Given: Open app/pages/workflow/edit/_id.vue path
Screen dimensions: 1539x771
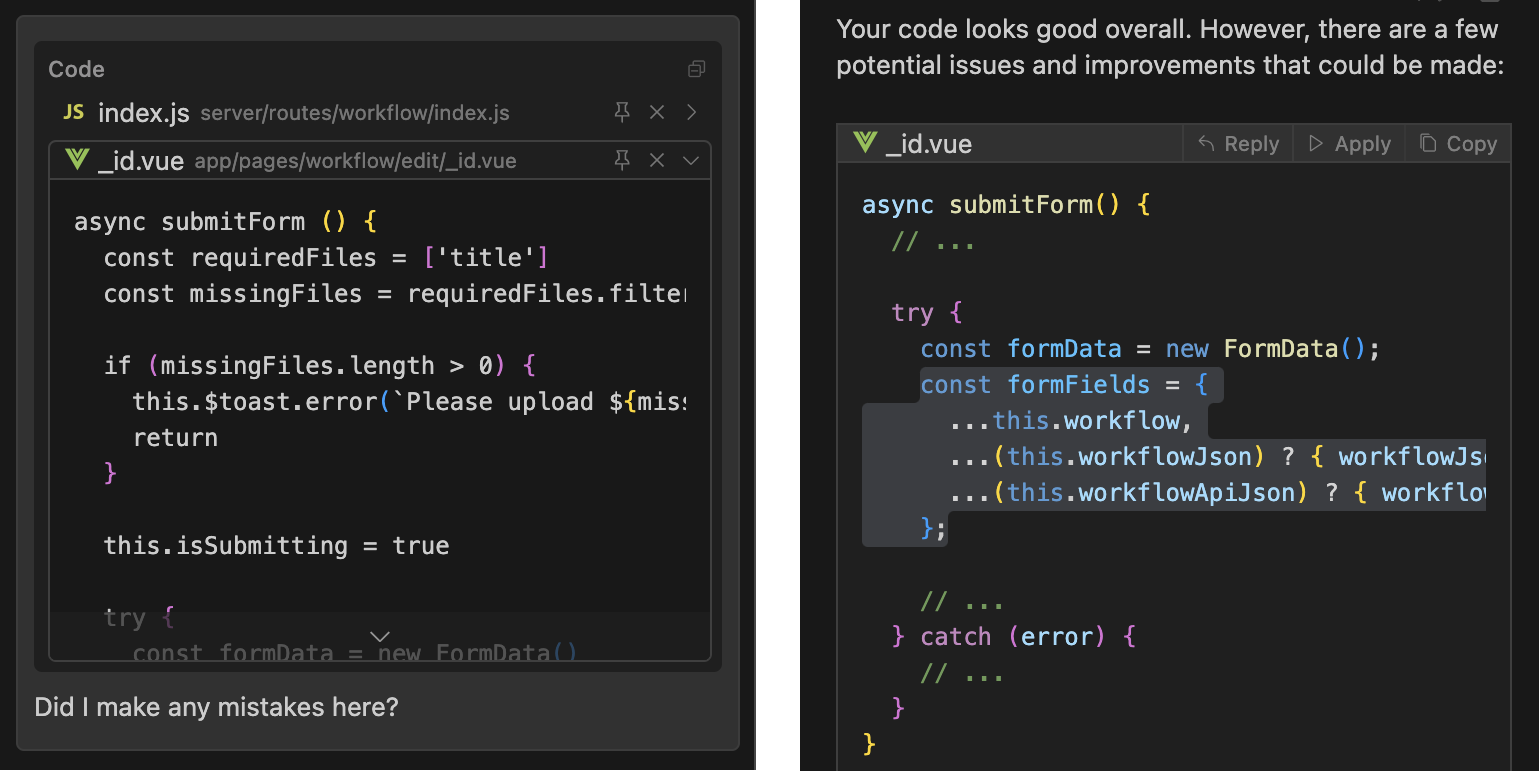Looking at the screenshot, I should click(355, 161).
